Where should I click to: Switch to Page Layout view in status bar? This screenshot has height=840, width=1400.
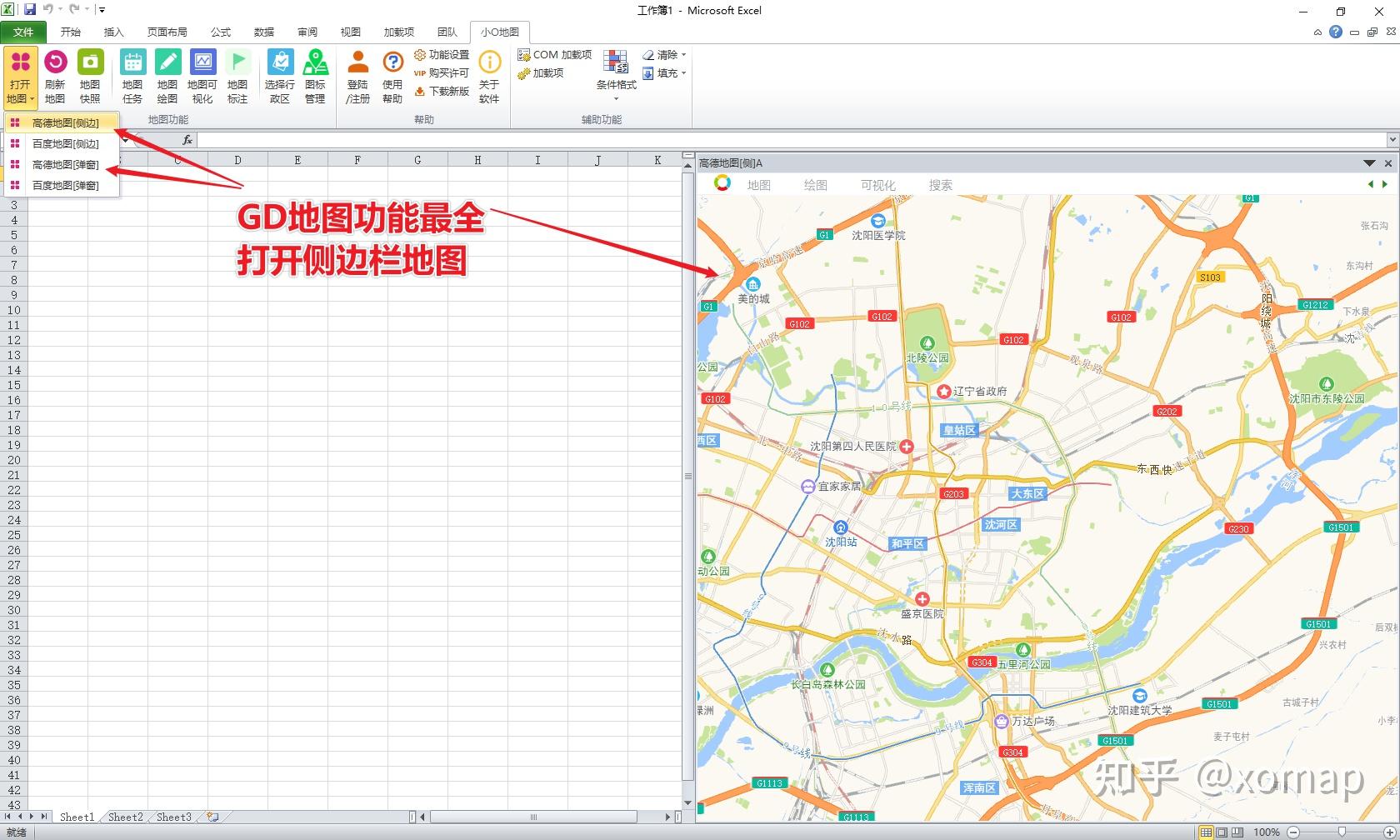click(1222, 832)
